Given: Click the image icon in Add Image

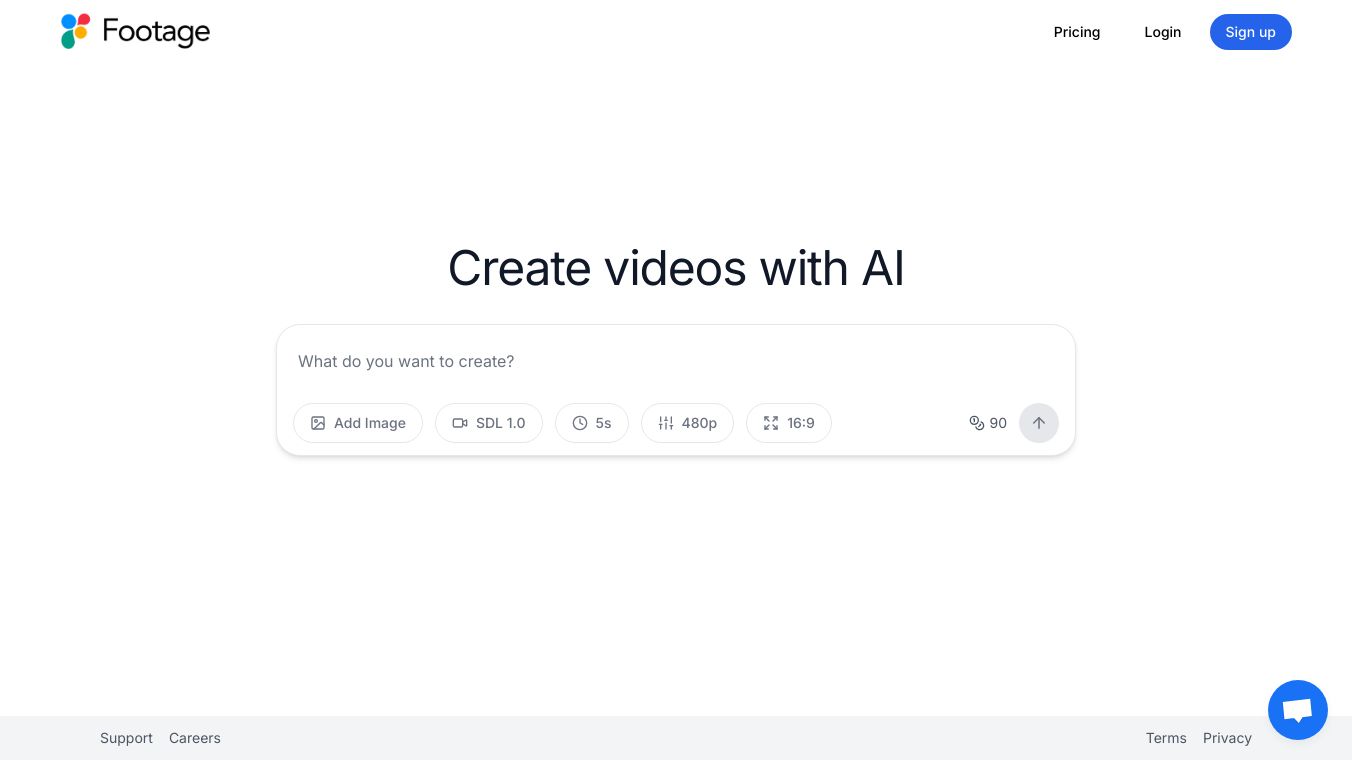Looking at the screenshot, I should pos(318,423).
